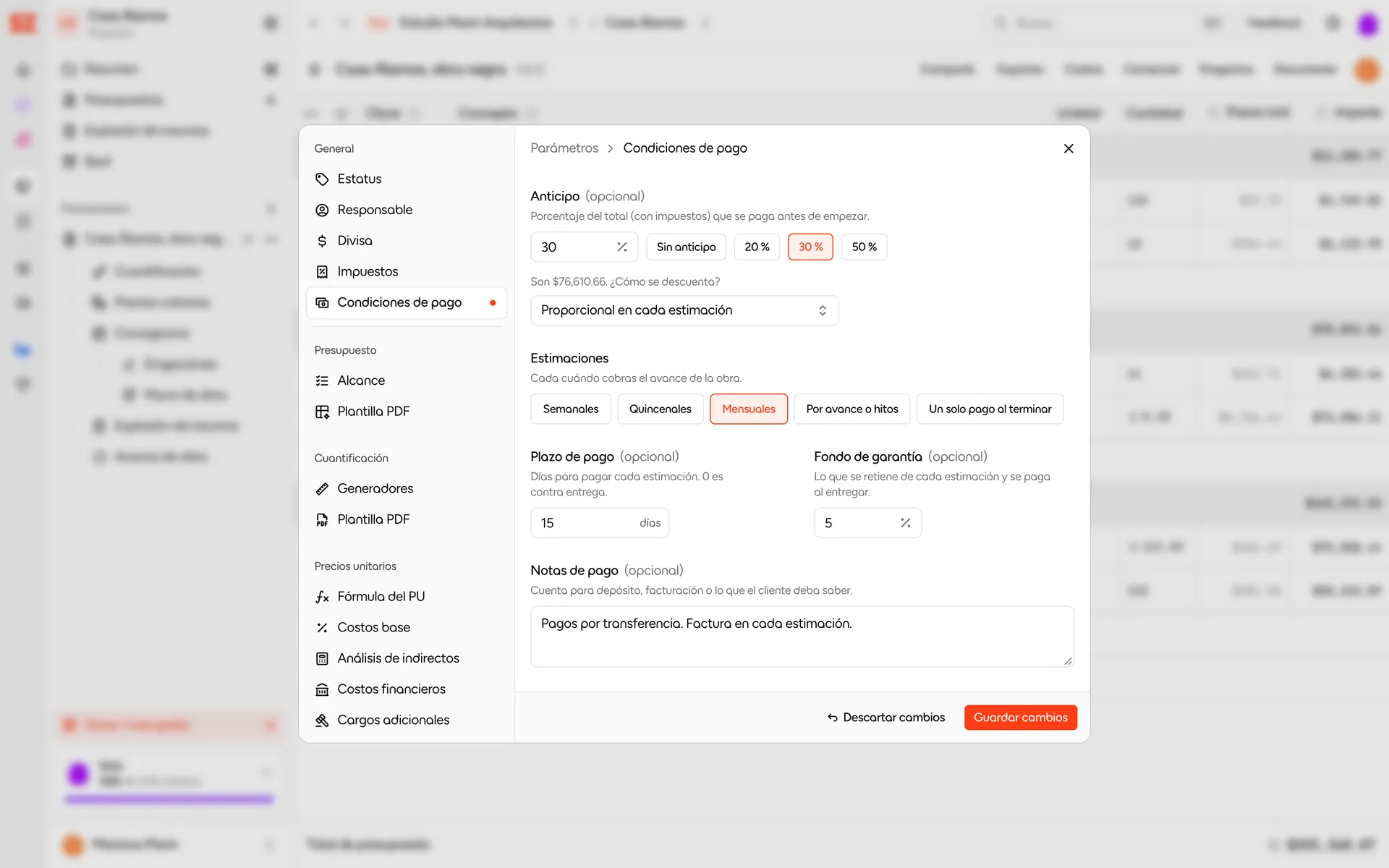Select the Condiciones de pago sidebar item
The image size is (1389, 868).
406,302
